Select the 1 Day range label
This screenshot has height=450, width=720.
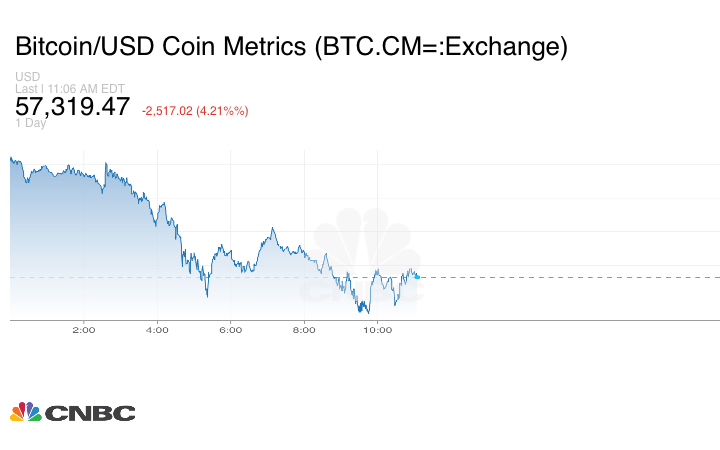point(30,123)
